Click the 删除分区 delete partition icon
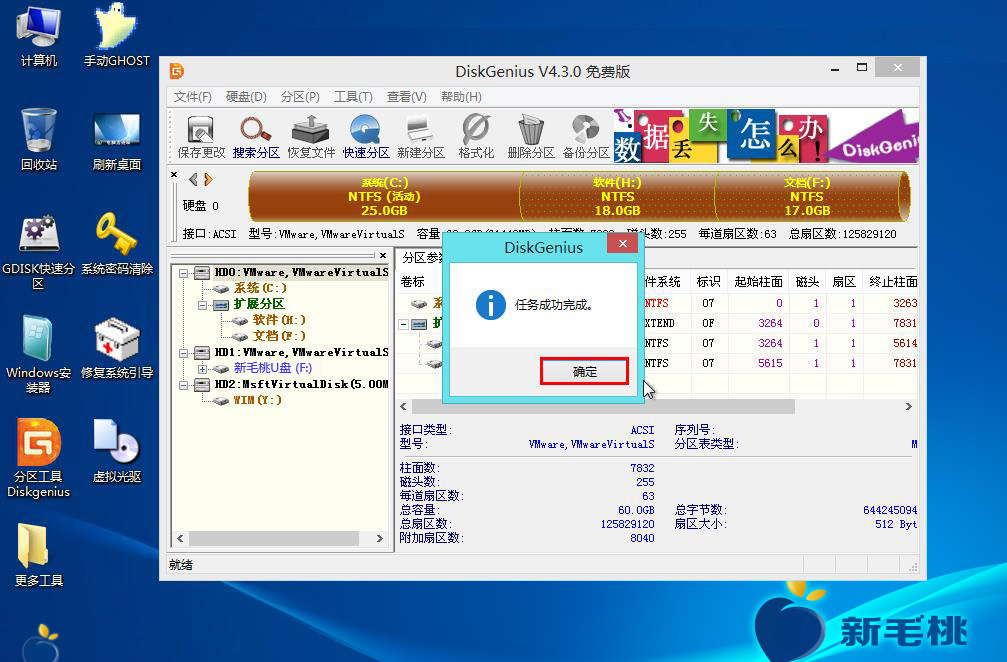This screenshot has height=662, width=1007. pyautogui.click(x=530, y=136)
